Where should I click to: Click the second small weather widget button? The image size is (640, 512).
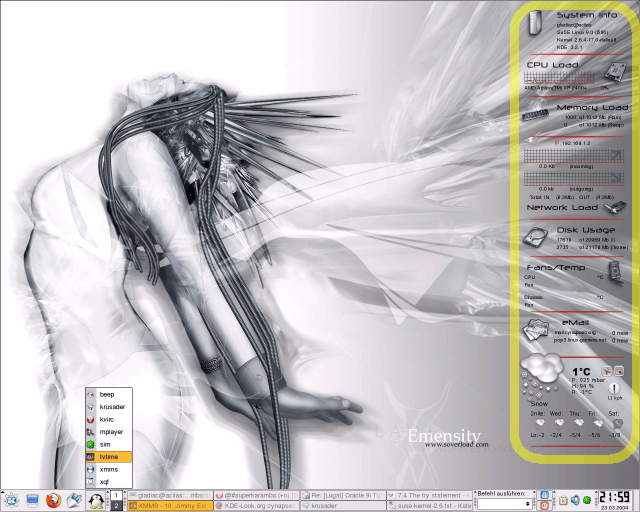[x=619, y=371]
